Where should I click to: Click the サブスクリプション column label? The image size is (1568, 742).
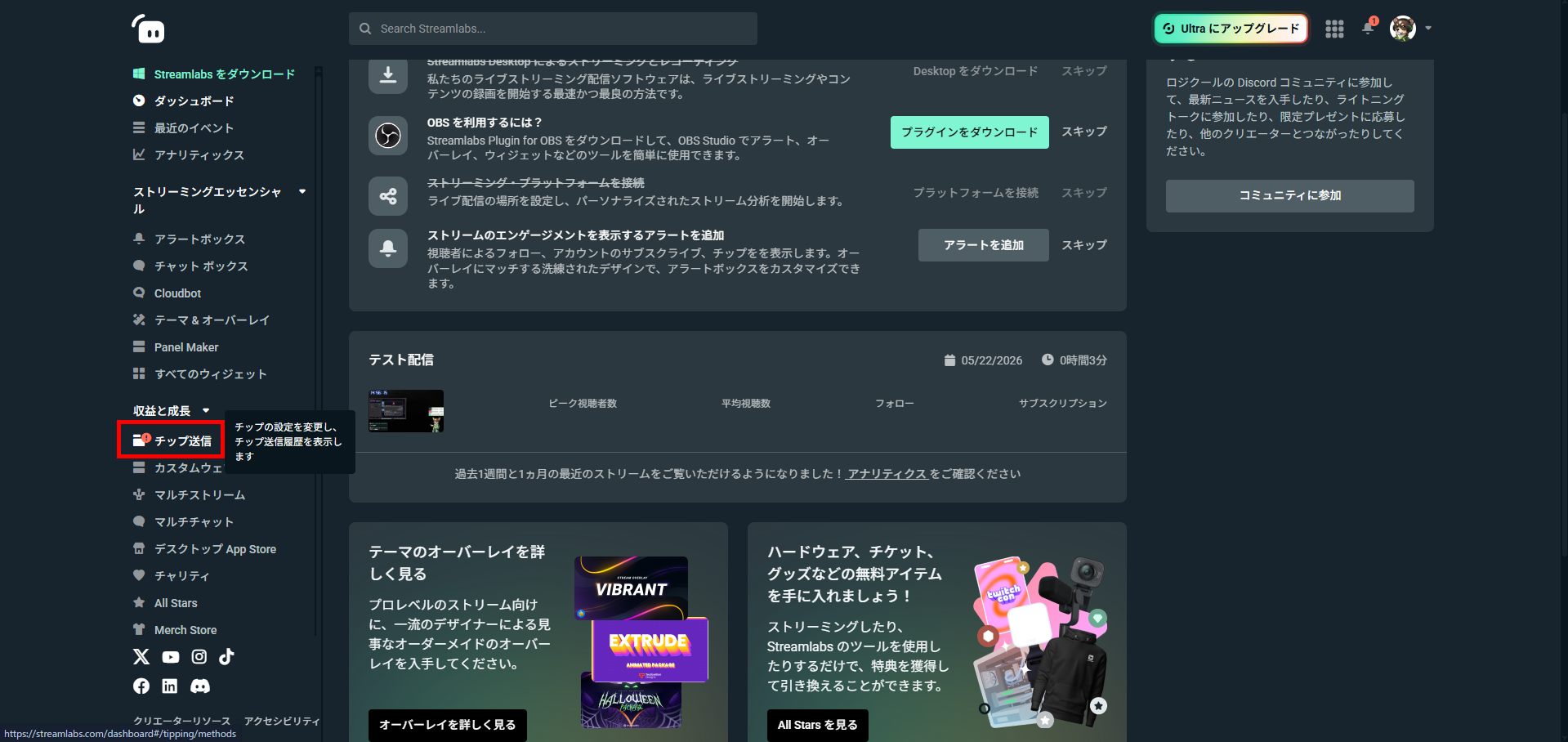click(x=1063, y=404)
